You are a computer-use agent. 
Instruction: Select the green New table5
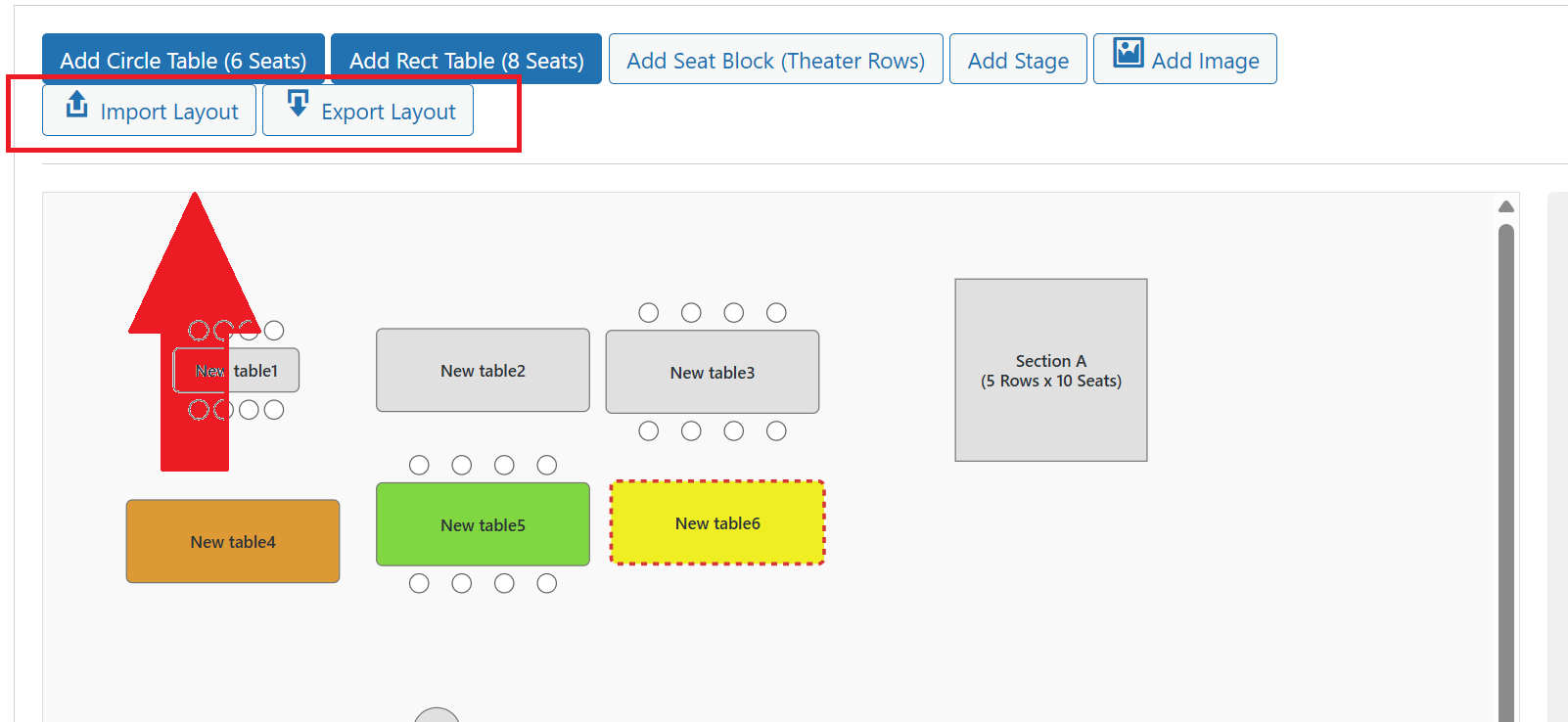(483, 525)
